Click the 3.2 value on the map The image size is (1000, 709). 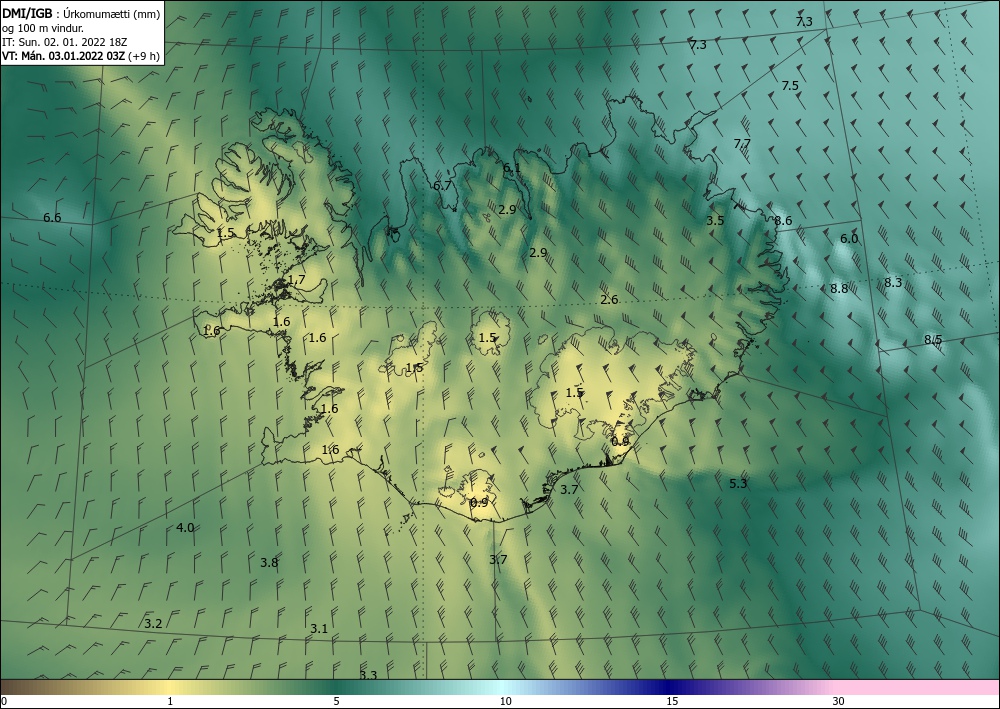pyautogui.click(x=153, y=624)
